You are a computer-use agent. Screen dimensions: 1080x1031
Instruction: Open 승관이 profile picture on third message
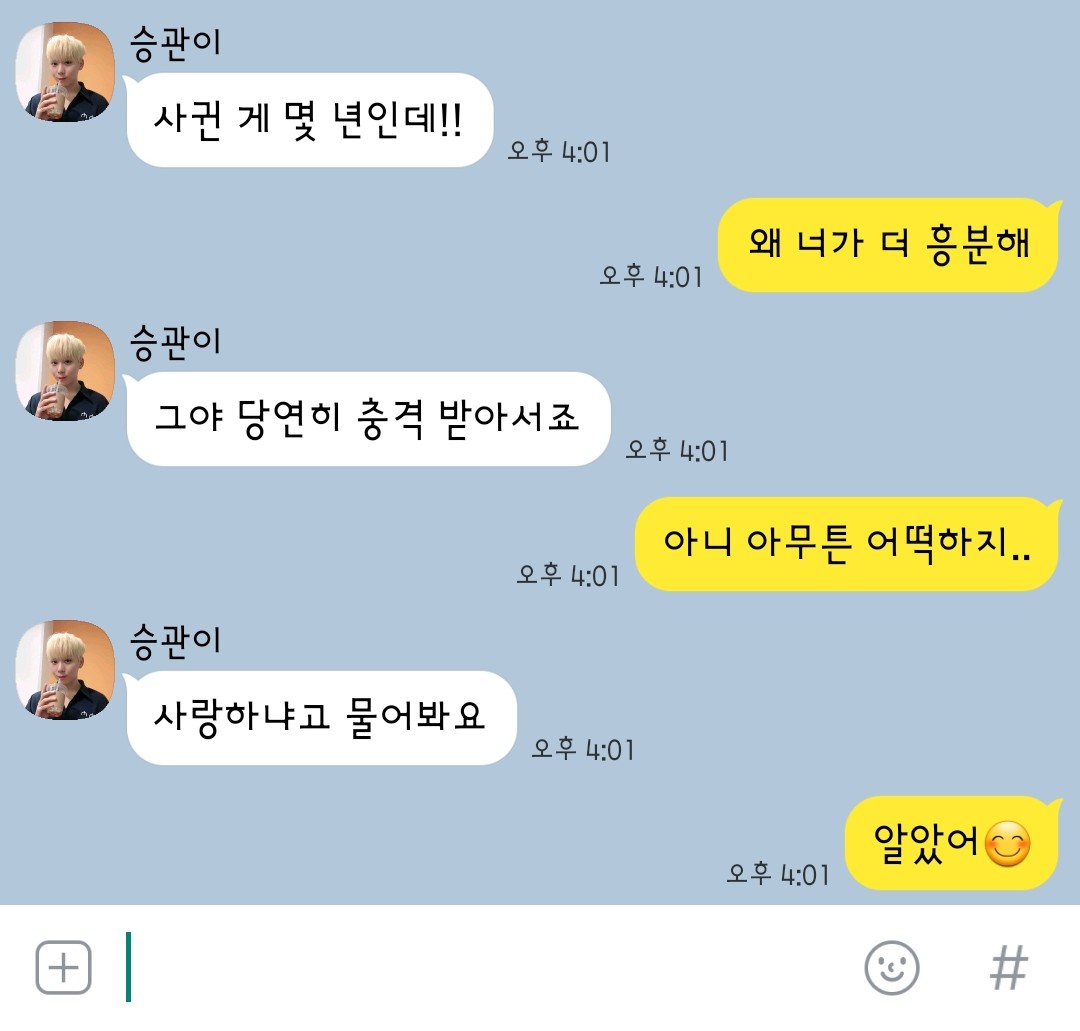(65, 669)
